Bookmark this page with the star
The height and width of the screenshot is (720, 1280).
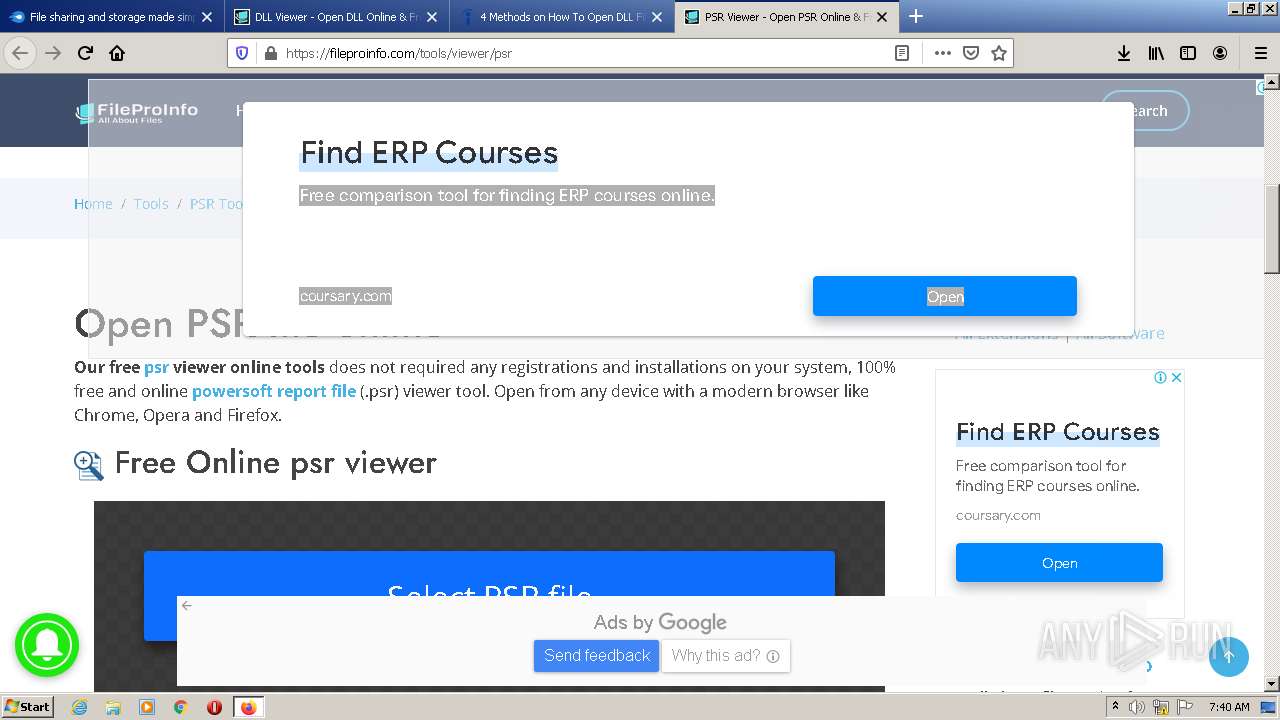[998, 53]
